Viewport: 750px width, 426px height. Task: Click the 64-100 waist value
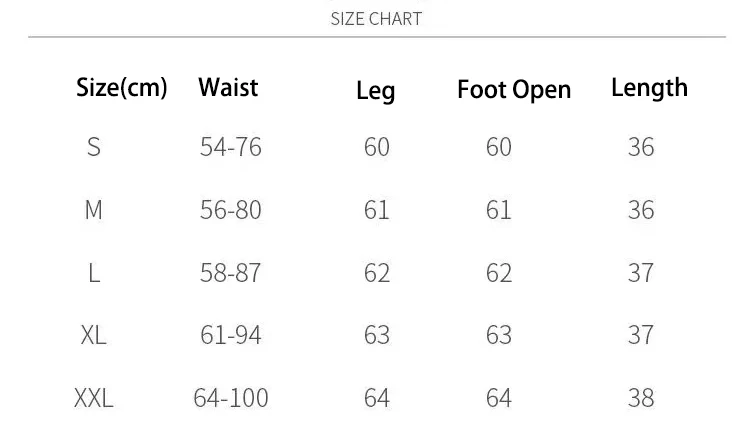231,398
